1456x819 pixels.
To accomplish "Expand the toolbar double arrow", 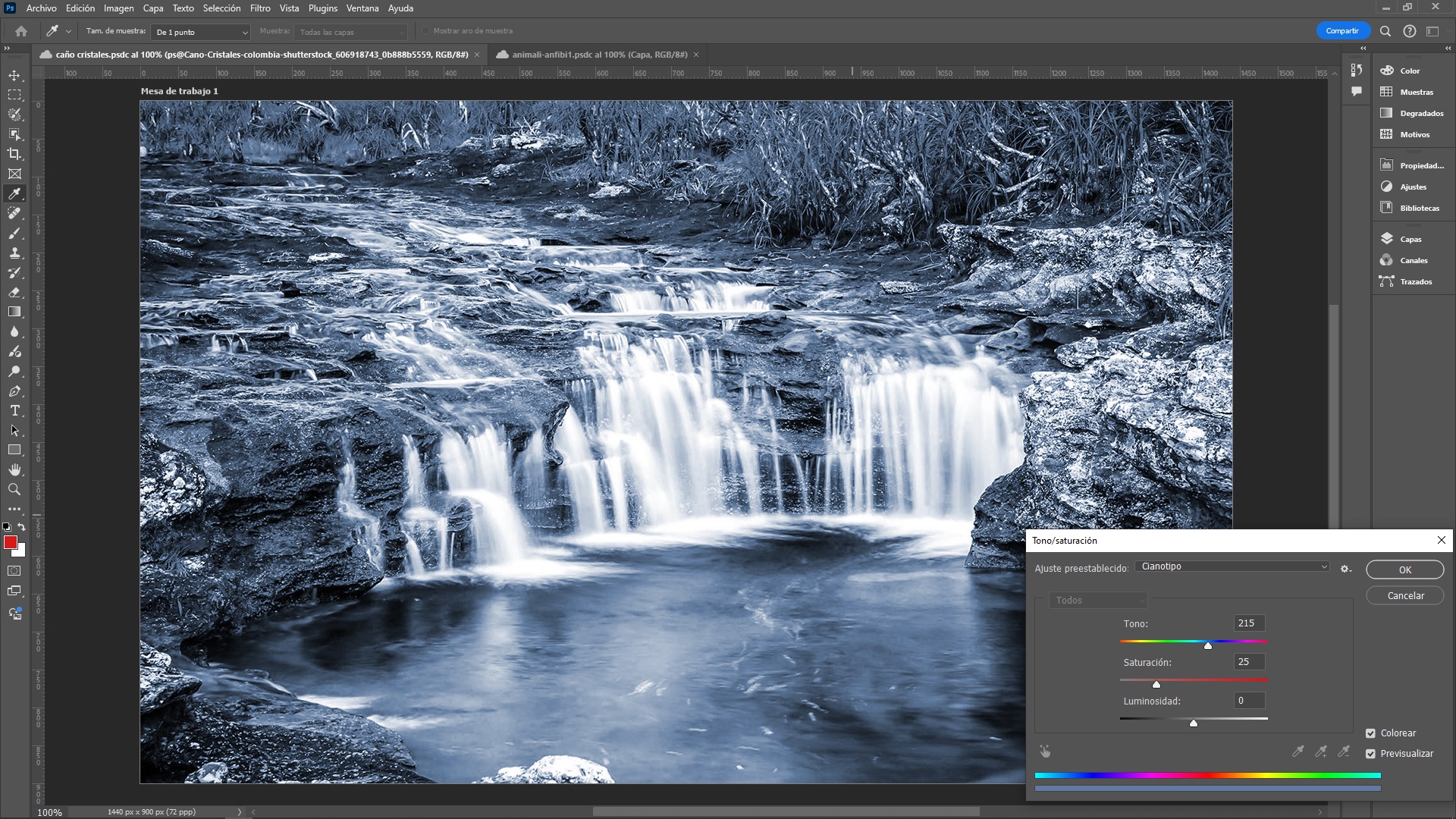I will [x=7, y=48].
